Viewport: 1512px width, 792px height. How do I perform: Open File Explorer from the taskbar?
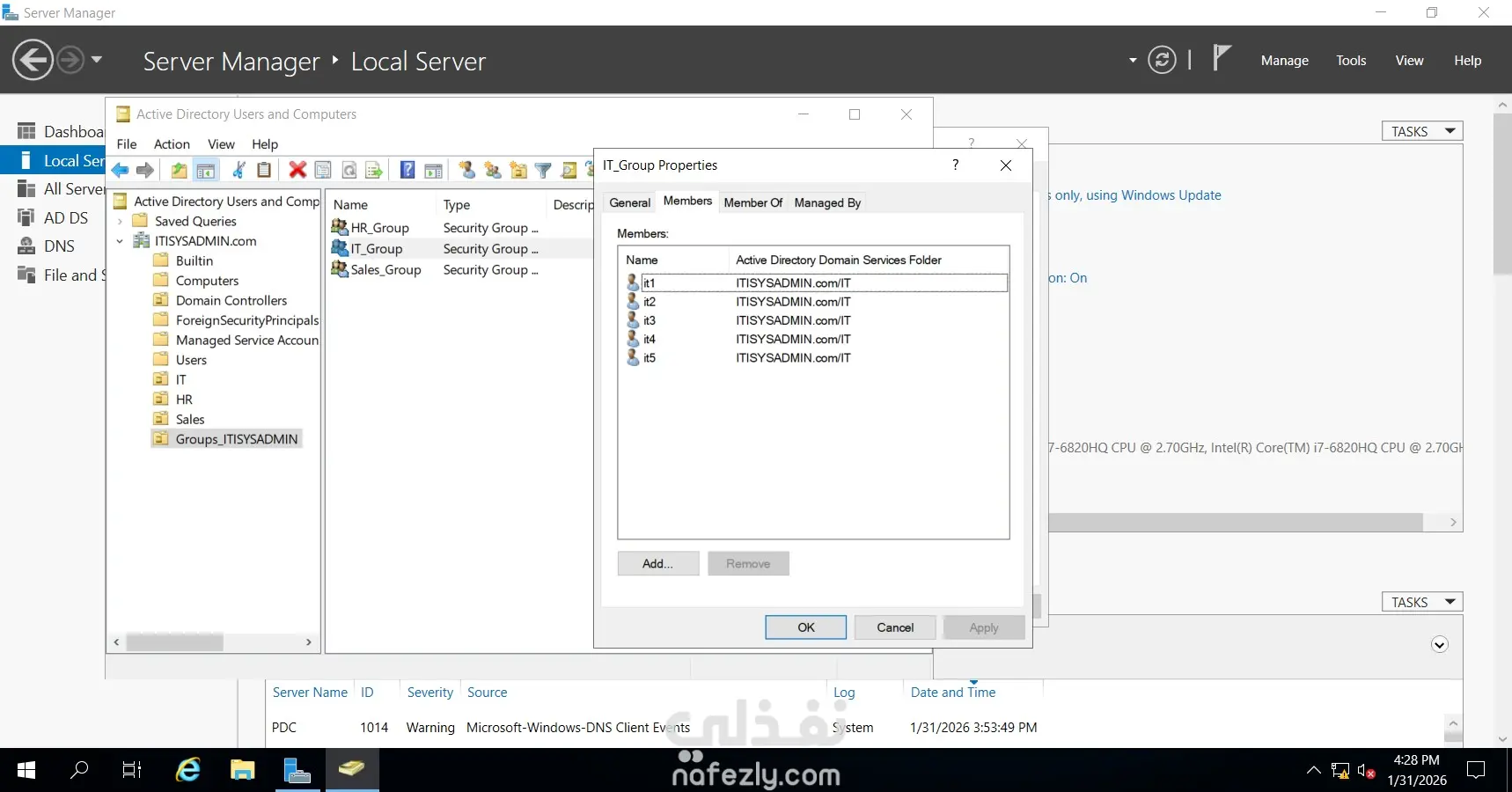point(242,771)
